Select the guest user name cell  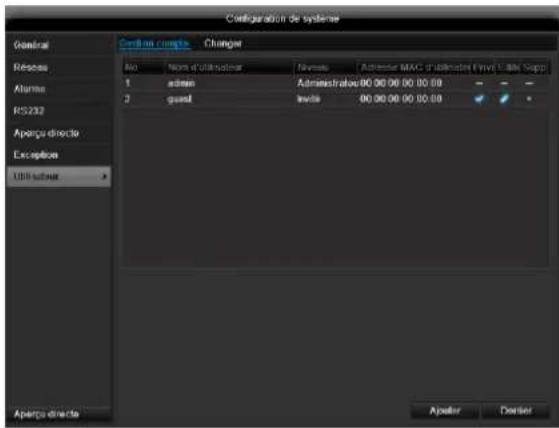180,99
